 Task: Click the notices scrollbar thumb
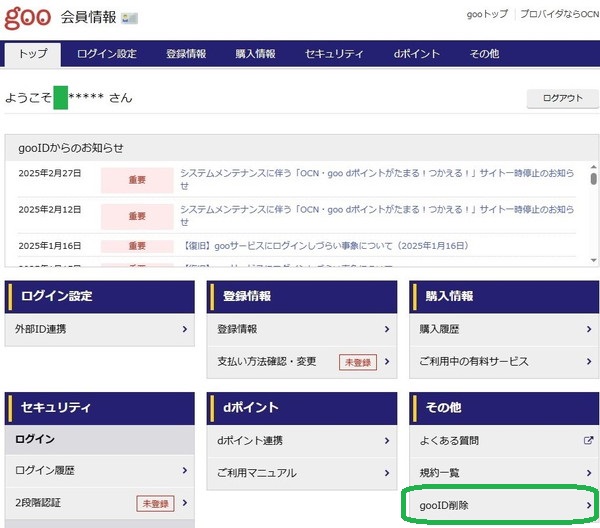click(593, 179)
